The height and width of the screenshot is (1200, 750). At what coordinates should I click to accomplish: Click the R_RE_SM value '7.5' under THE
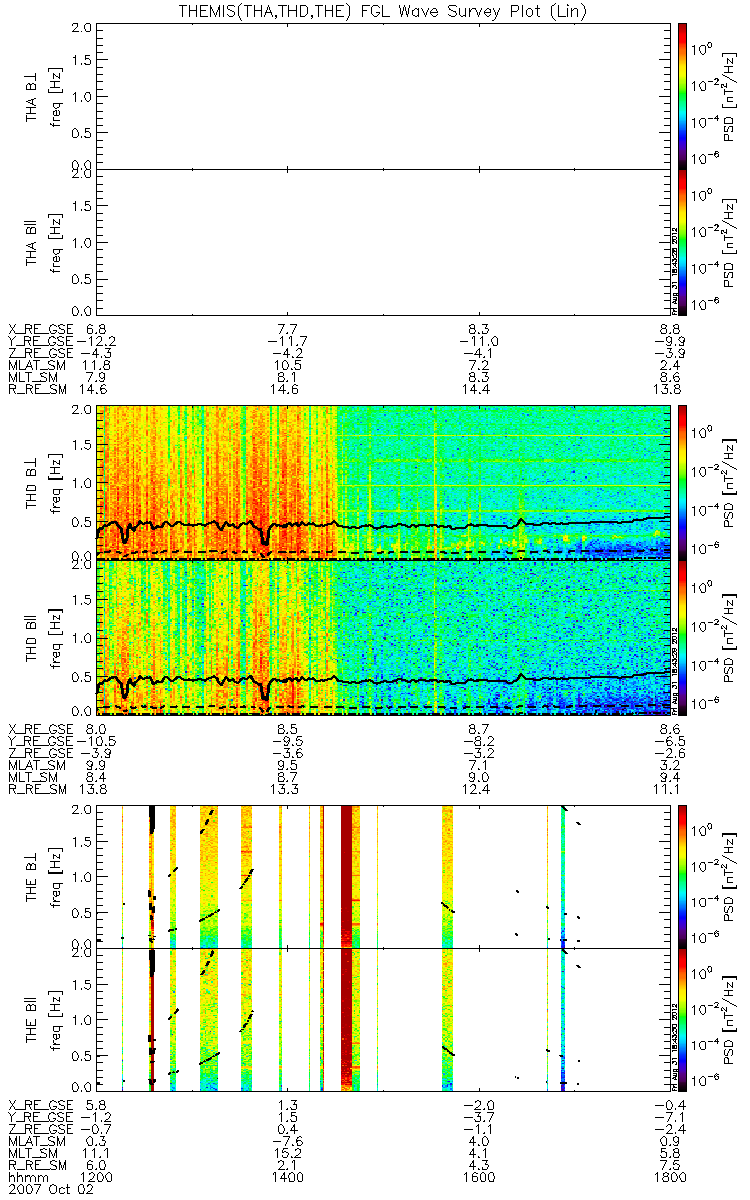670,1165
